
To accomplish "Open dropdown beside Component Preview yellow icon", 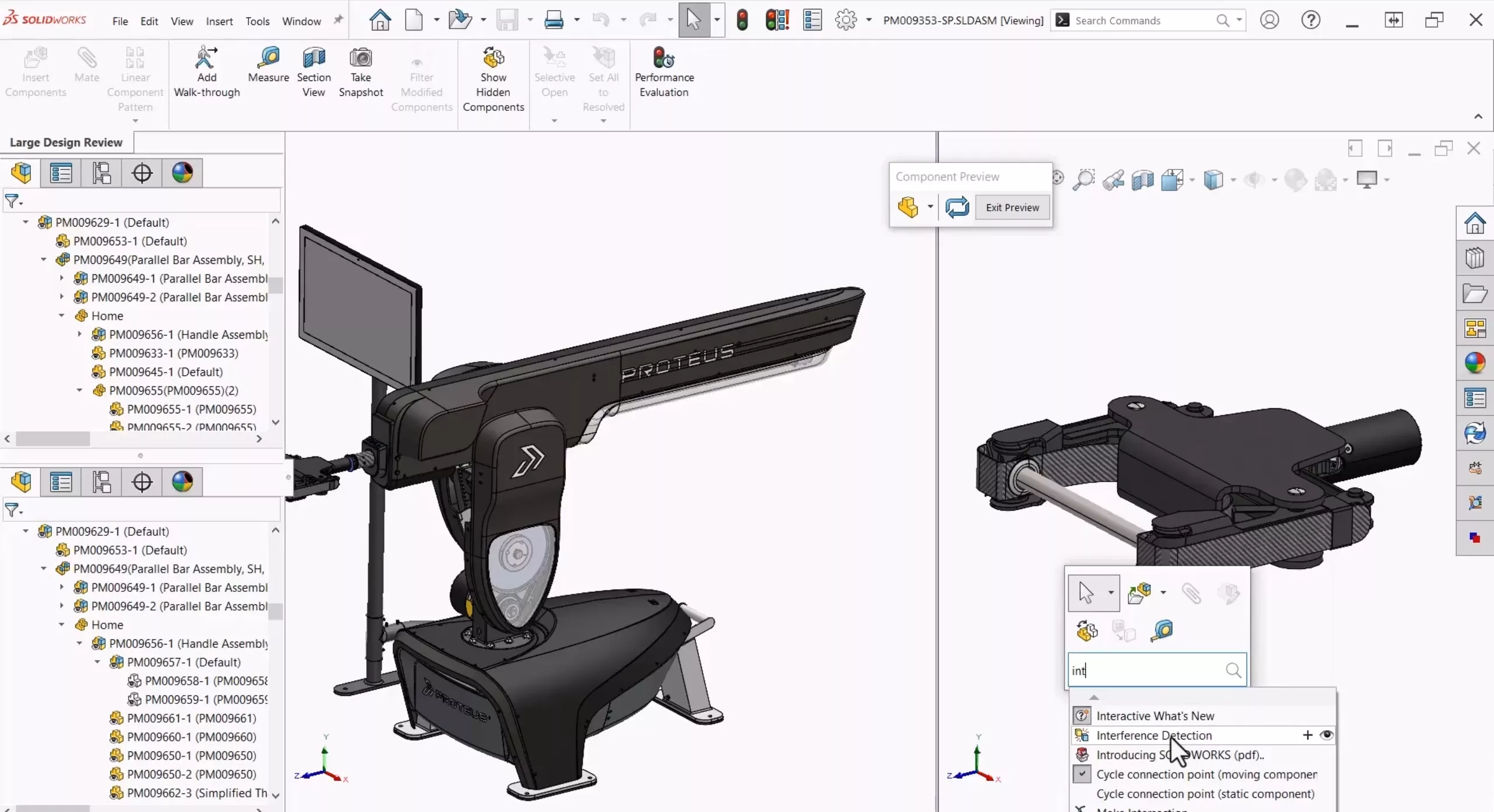I will click(930, 207).
